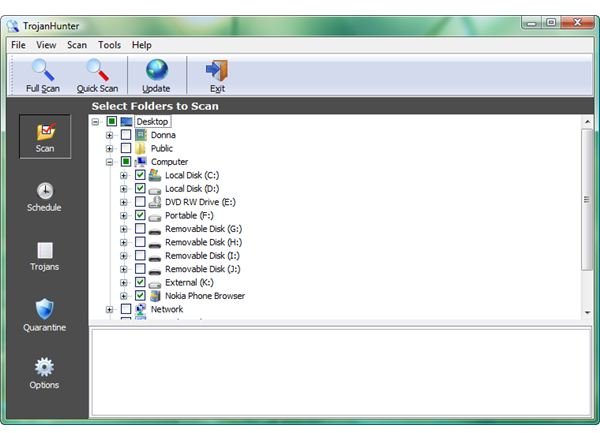Screen dimensions: 600x433
Task: Collapse the Desktop tree node
Action: click(x=95, y=122)
